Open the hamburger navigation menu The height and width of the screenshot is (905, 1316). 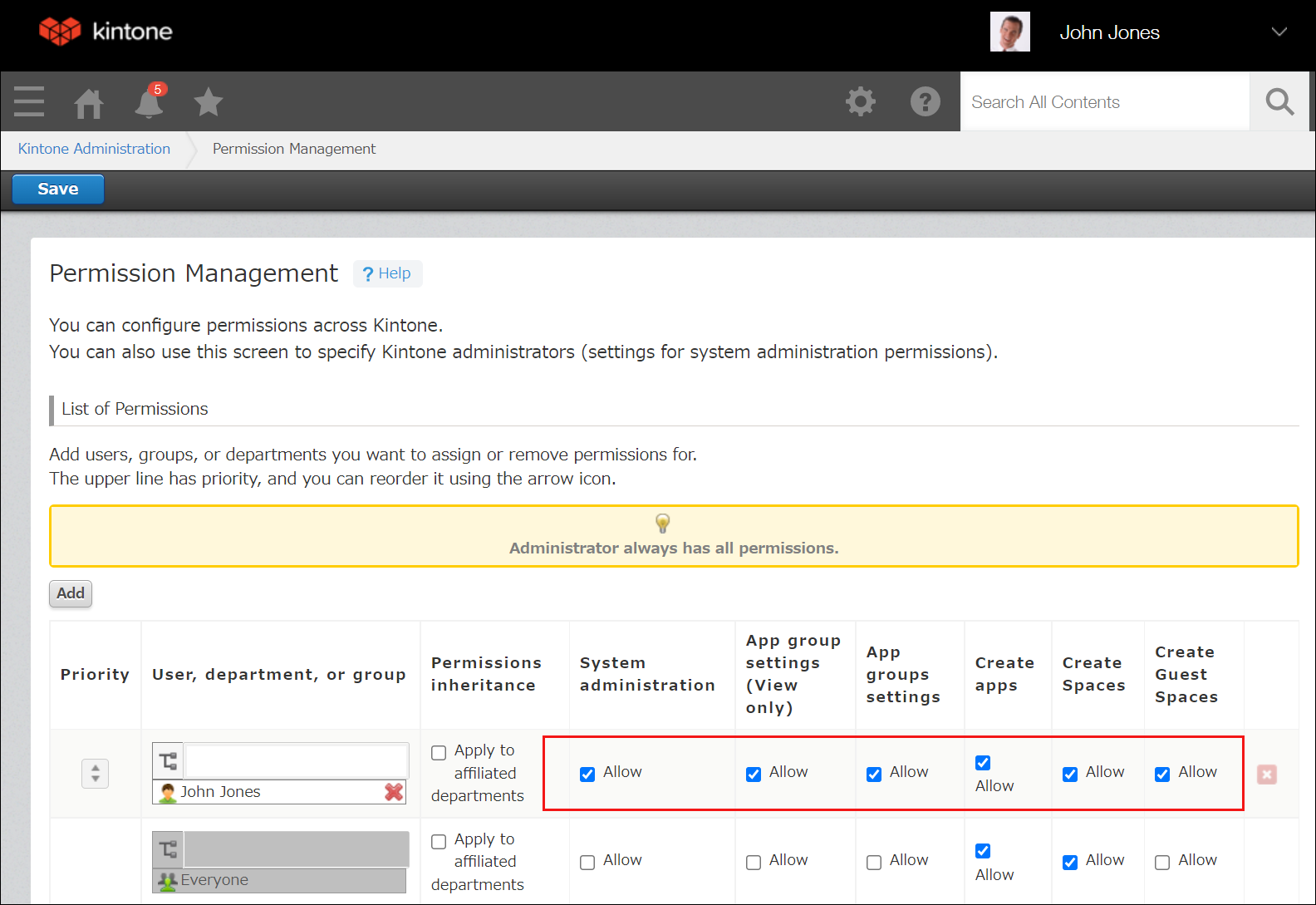tap(29, 101)
